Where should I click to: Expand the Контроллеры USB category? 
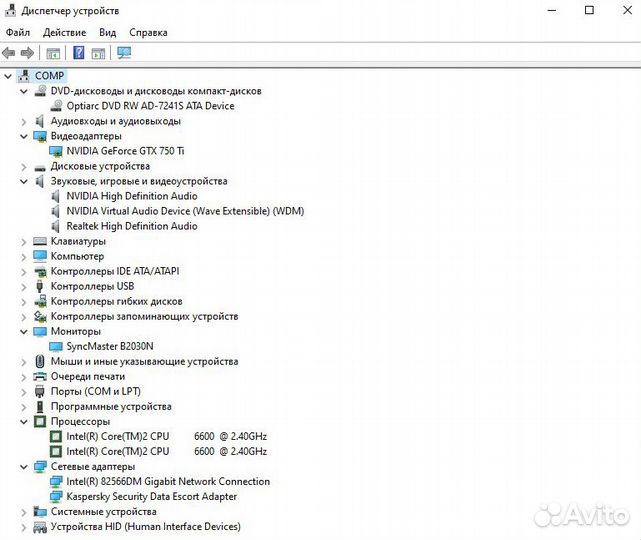coord(24,286)
